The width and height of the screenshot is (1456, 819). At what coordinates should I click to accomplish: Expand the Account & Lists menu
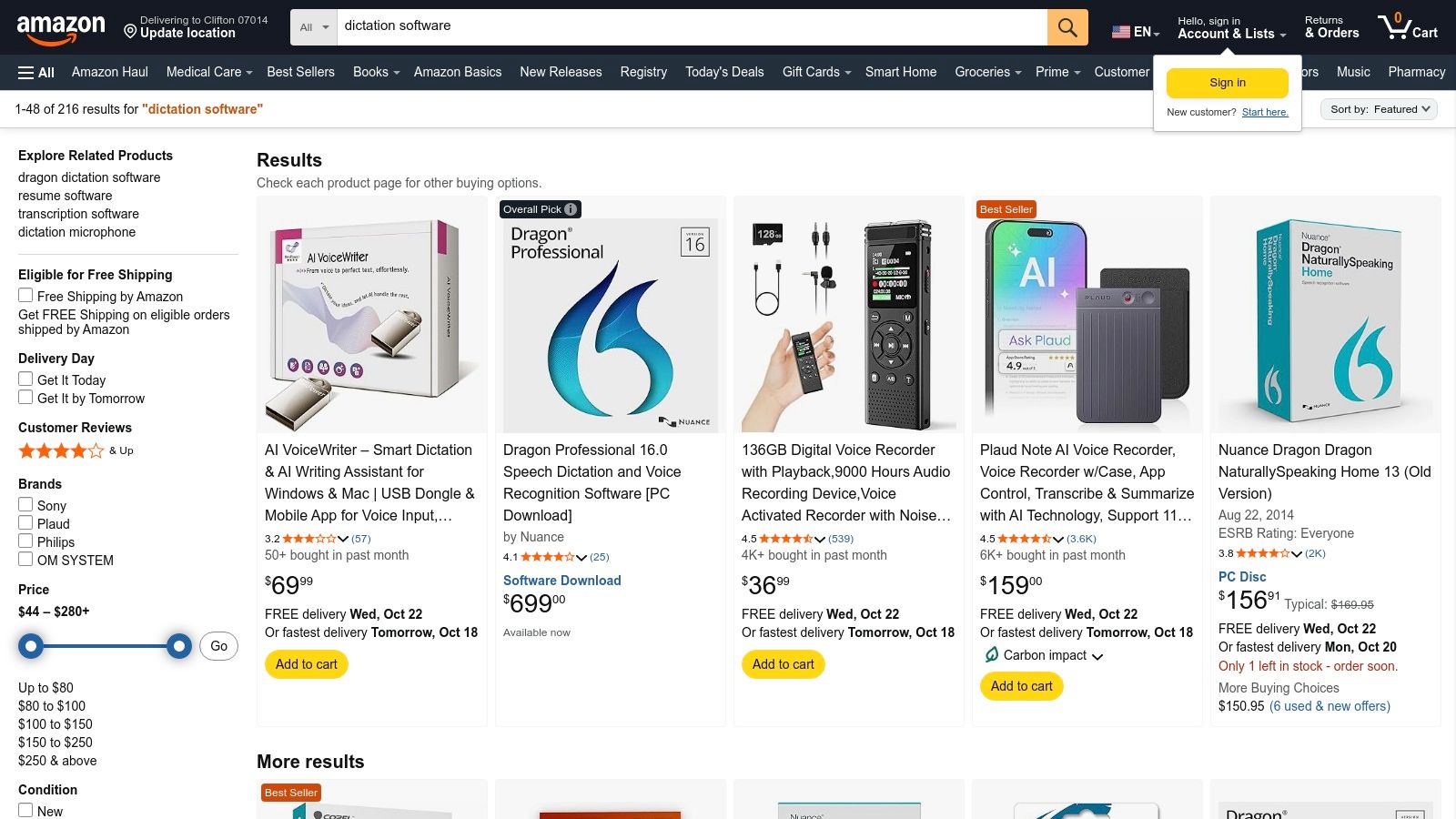1228,28
